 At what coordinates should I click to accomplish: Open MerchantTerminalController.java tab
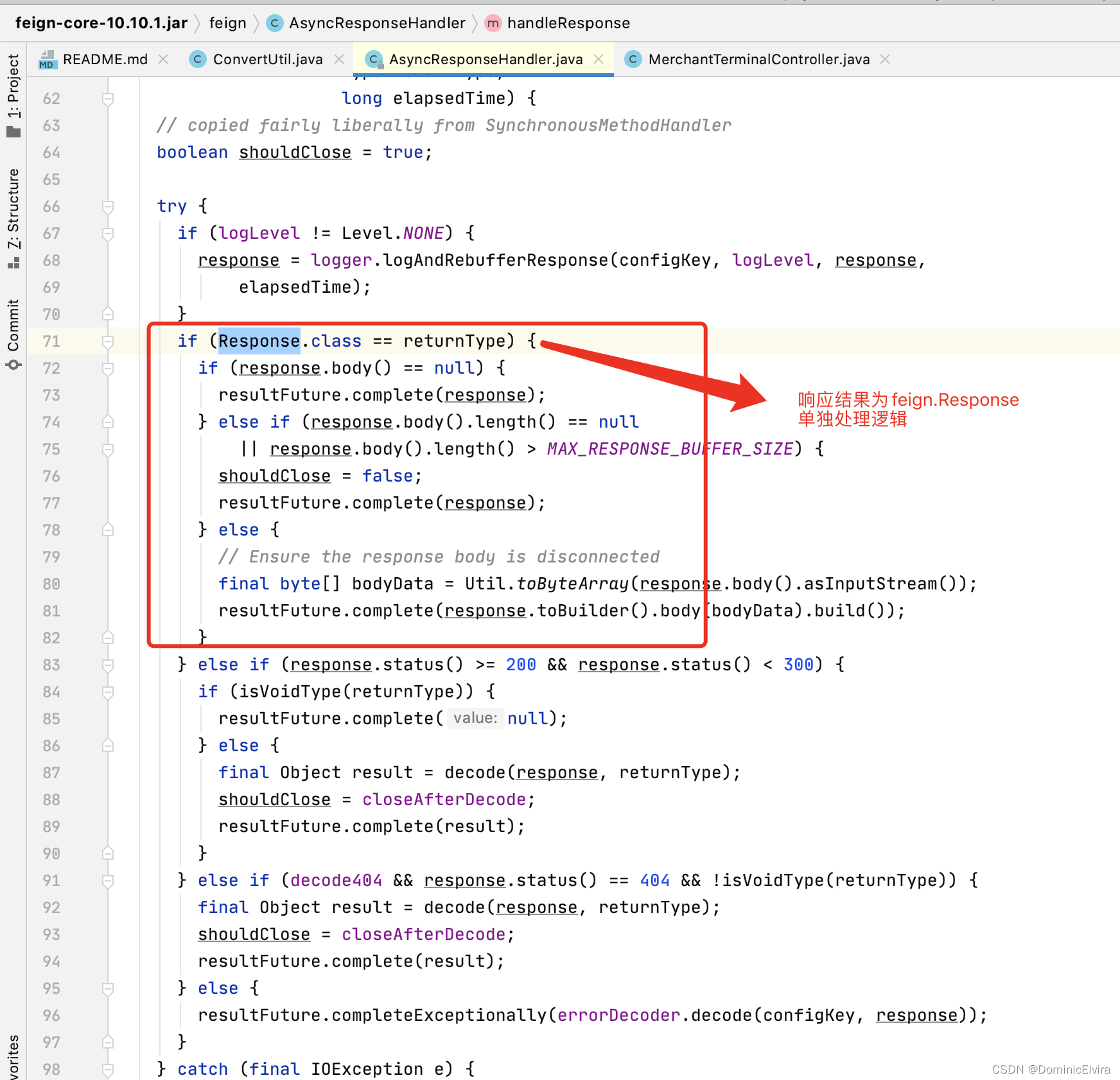point(758,59)
